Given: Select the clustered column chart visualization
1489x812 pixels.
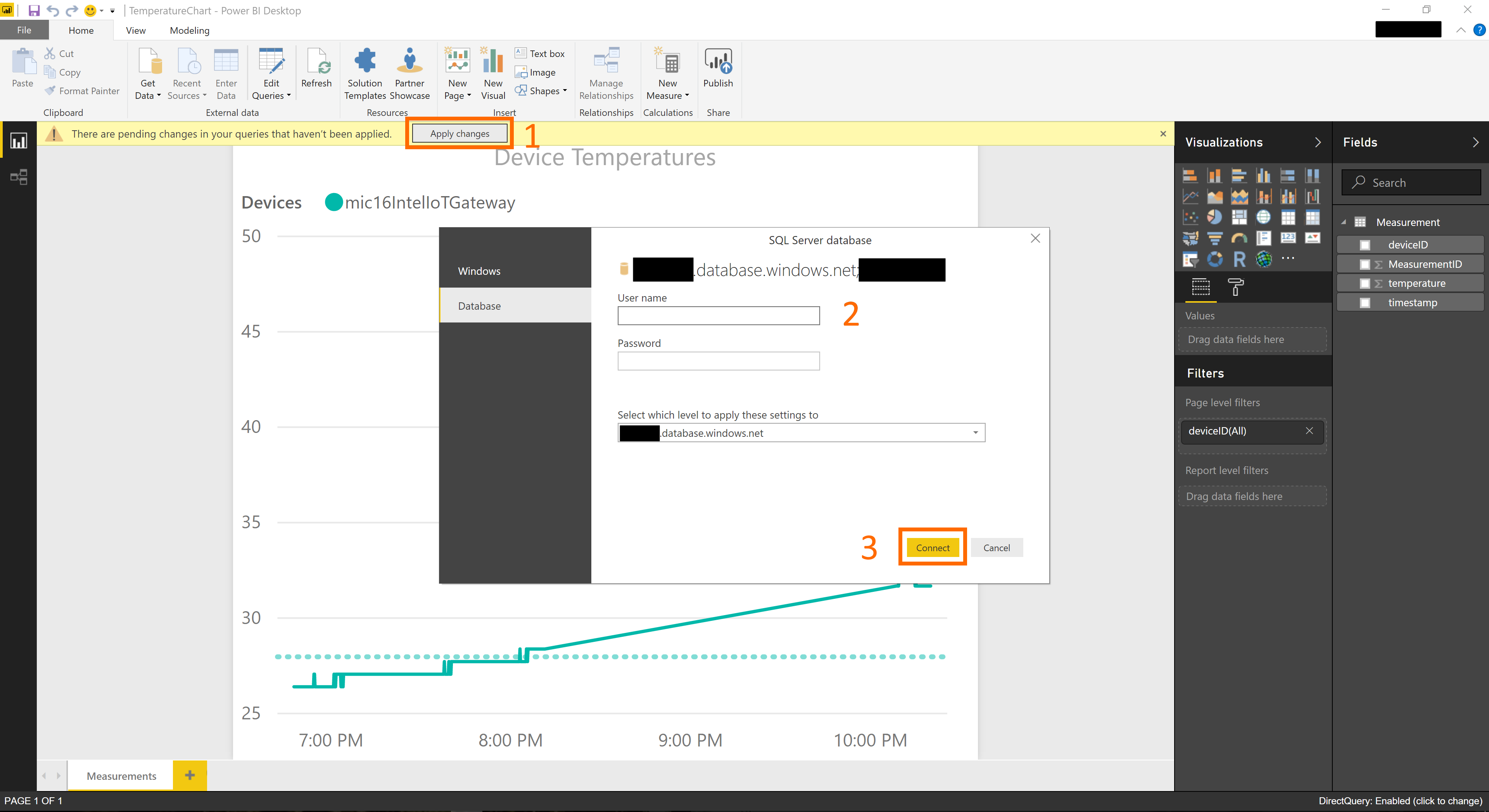Looking at the screenshot, I should pos(1264,176).
